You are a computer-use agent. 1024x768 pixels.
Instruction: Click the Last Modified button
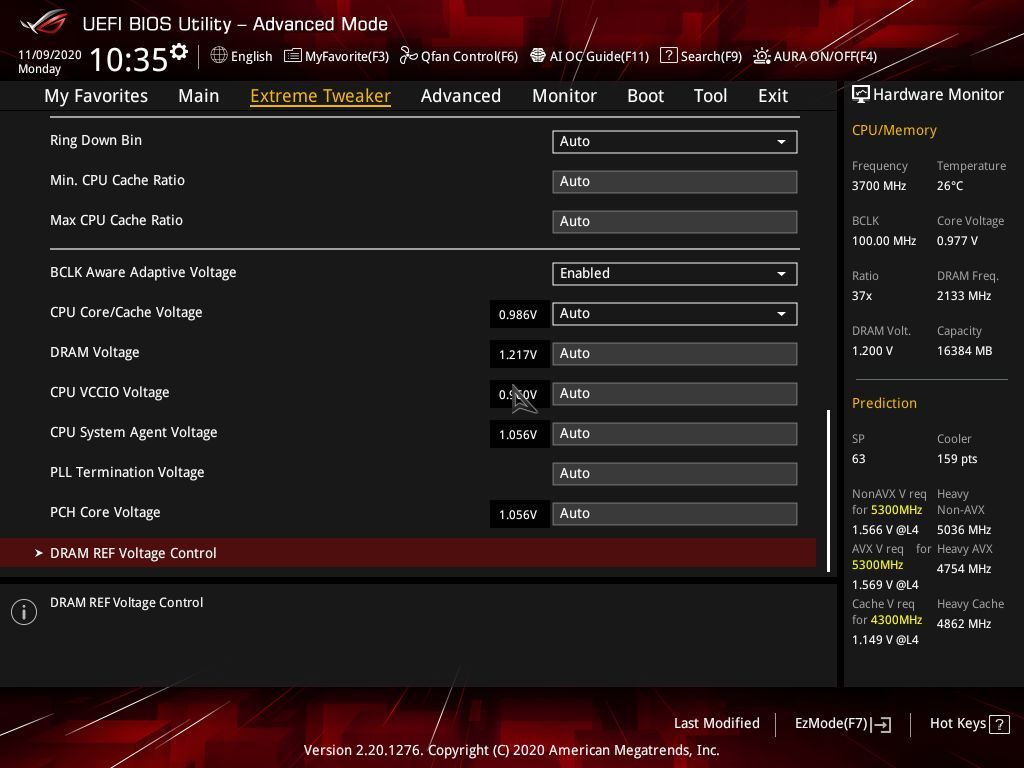[716, 723]
